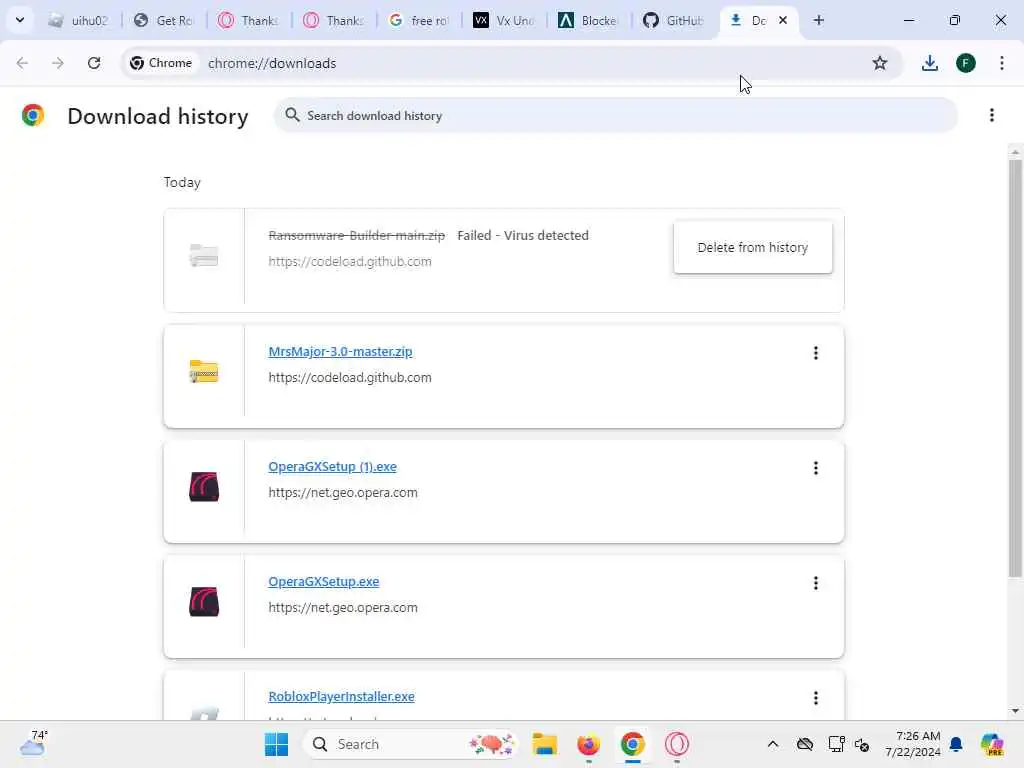This screenshot has height=768, width=1024.
Task: Click net.geo.opera.com URL under OperaGXSetup (1).exe
Action: coord(343,492)
